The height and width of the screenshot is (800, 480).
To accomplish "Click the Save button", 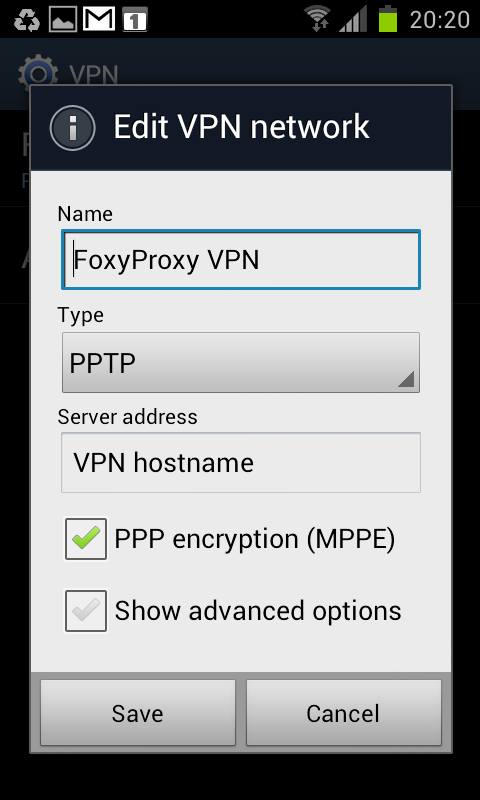I will [x=138, y=713].
